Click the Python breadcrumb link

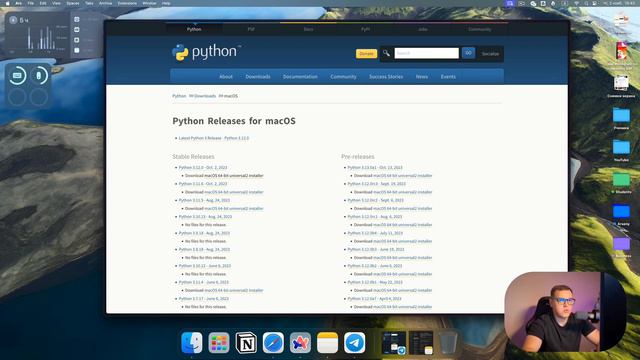click(x=179, y=96)
